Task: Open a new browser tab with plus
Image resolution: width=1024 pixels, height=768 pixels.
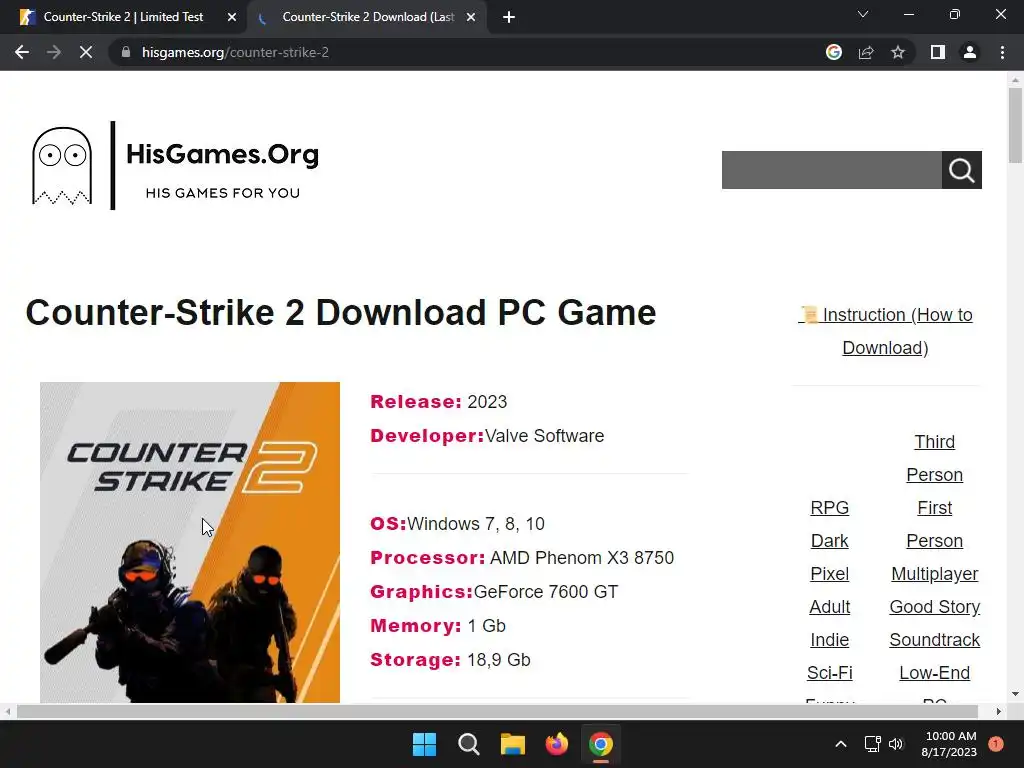Action: [509, 17]
